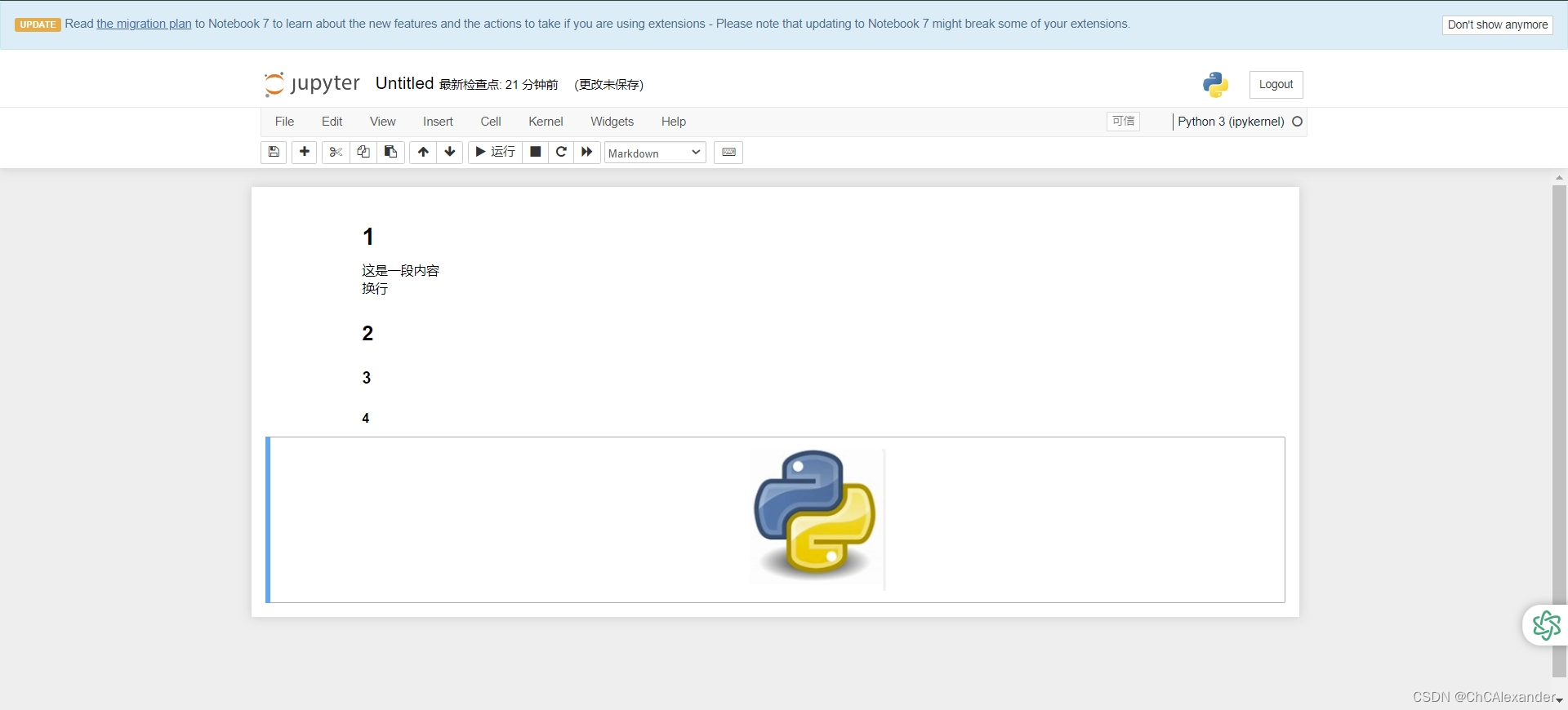Click the Python logo in the header
The width and height of the screenshot is (1568, 710).
point(1215,84)
